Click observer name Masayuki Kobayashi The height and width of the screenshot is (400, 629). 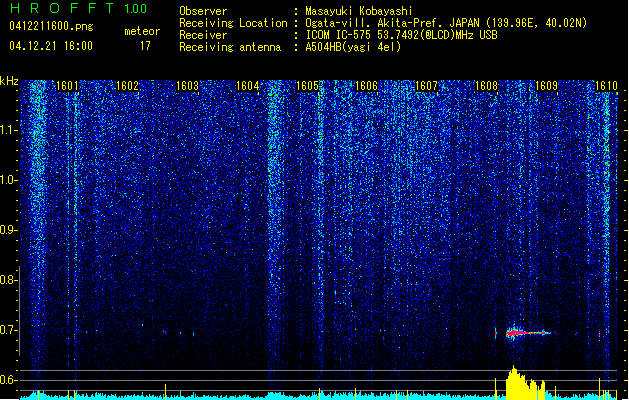(359, 11)
